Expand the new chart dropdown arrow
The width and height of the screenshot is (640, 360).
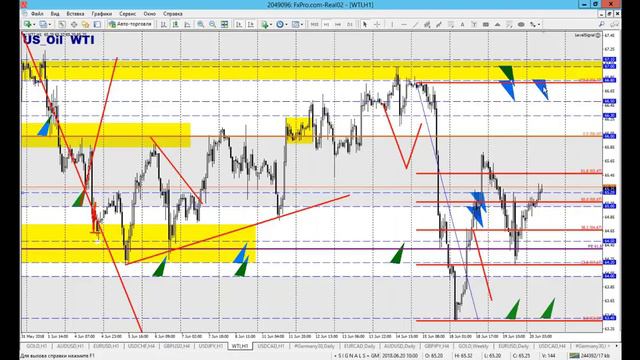[34, 24]
